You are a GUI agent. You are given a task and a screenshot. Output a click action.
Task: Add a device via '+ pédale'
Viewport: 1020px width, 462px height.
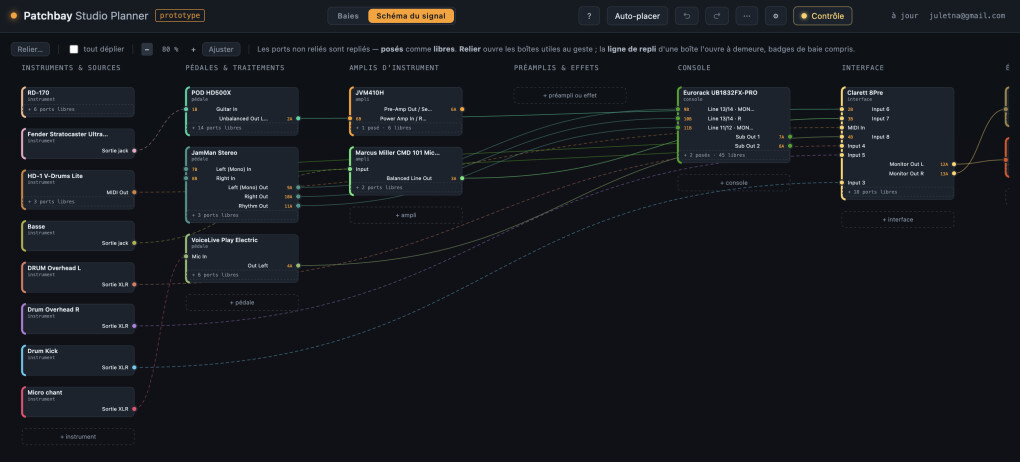coord(242,303)
